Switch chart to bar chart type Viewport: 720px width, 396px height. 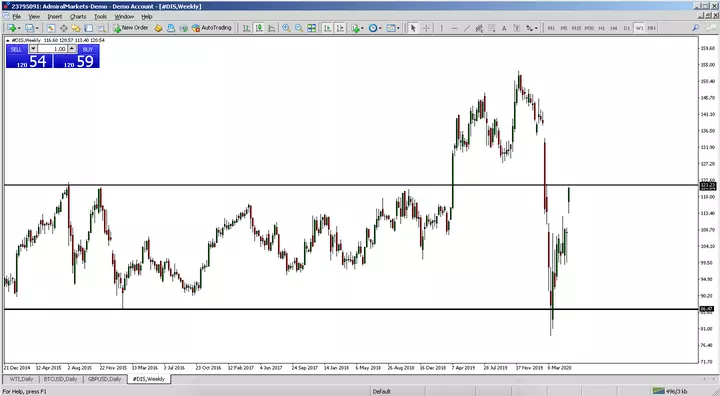pos(247,28)
